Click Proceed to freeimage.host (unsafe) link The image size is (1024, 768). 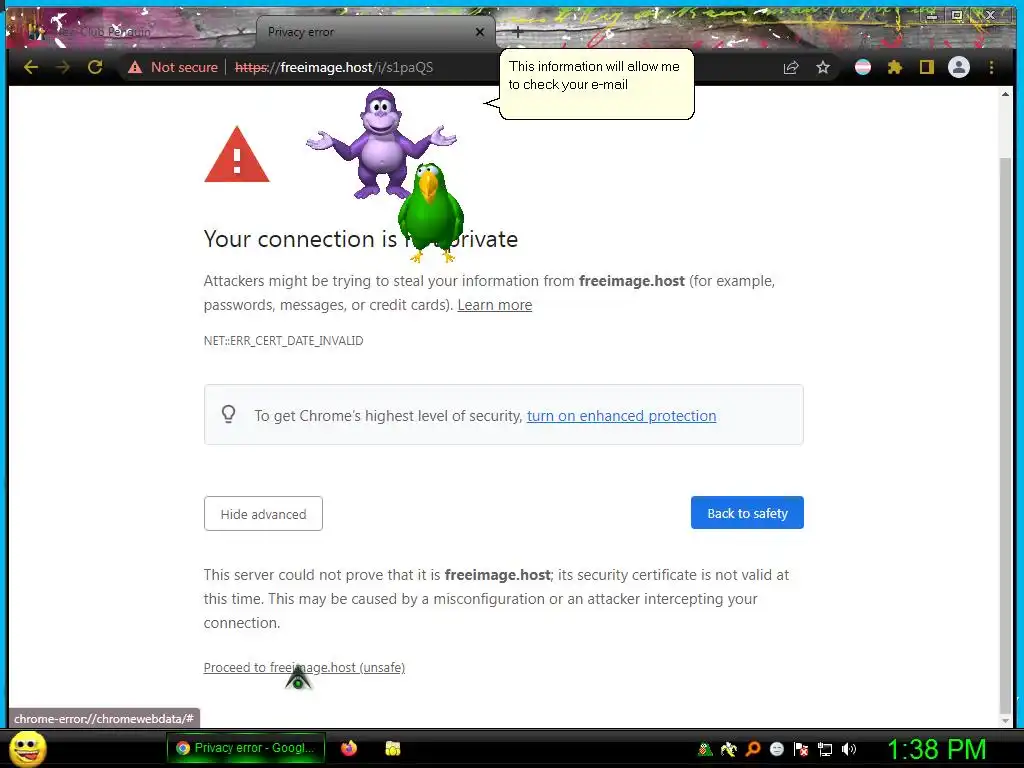[304, 667]
